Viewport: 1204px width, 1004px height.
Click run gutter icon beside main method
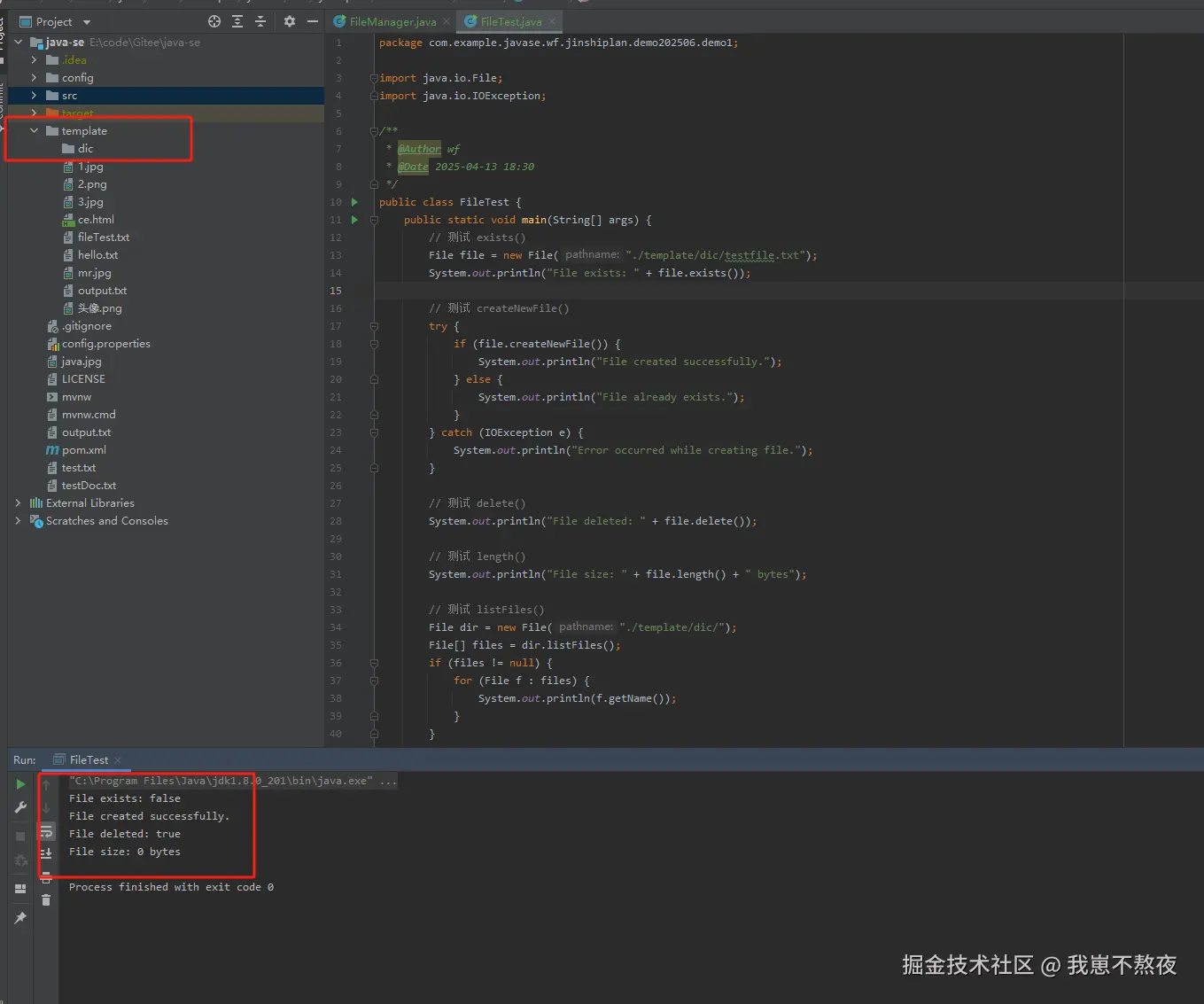[354, 220]
